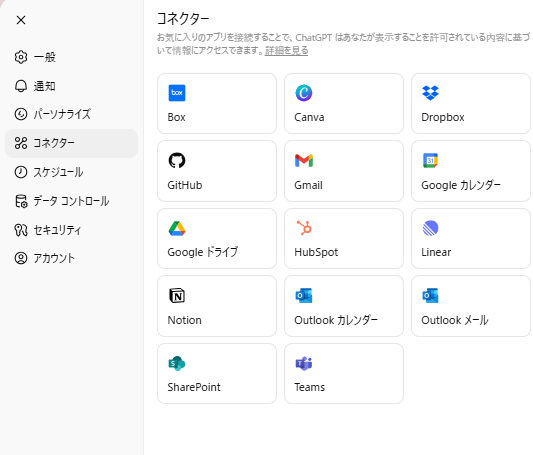Open the 詳細を見る link
The height and width of the screenshot is (455, 533).
287,51
